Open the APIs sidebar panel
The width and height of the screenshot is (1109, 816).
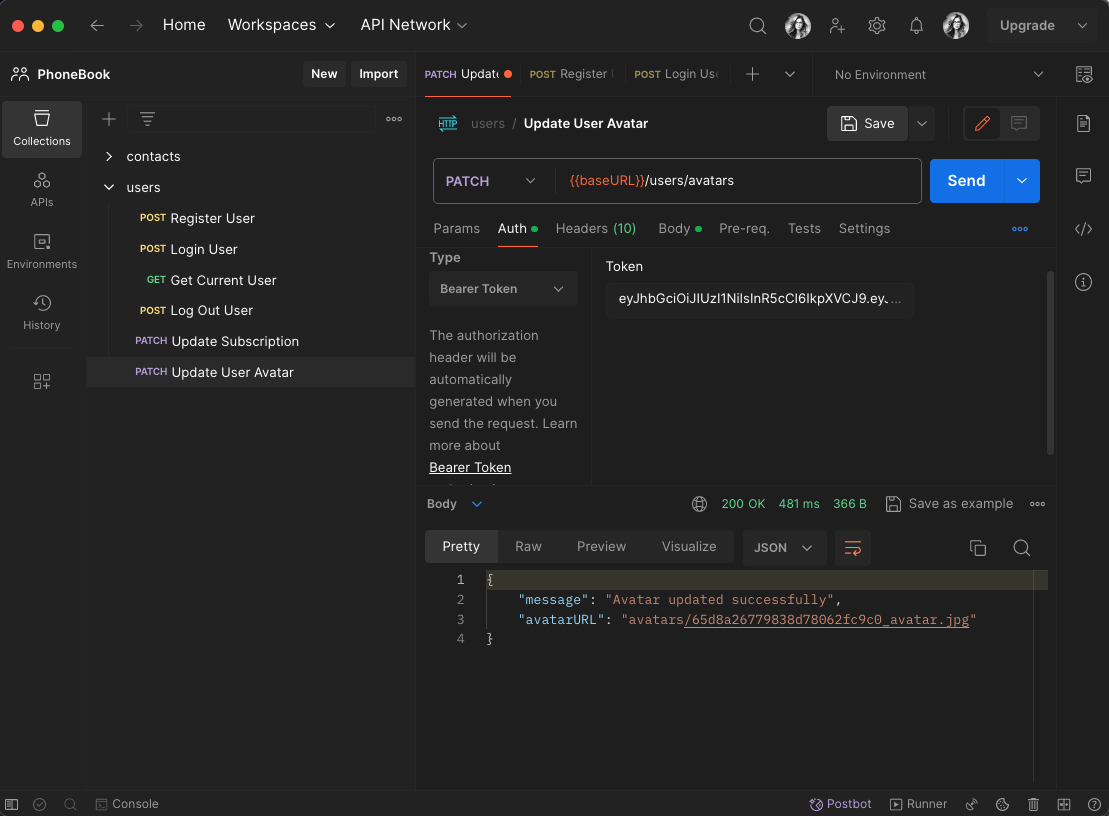pos(42,190)
